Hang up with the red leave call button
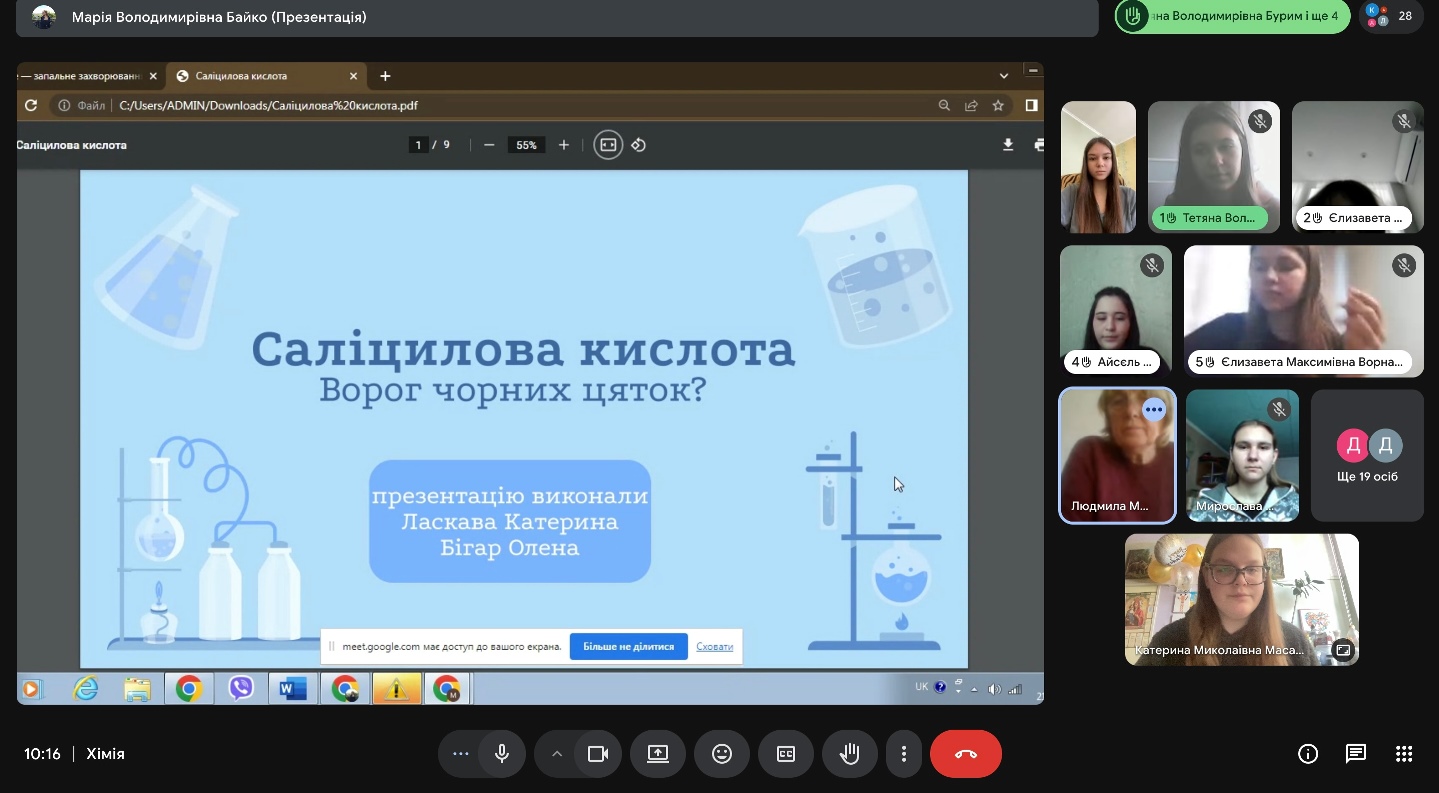The width and height of the screenshot is (1439, 793). click(x=965, y=754)
